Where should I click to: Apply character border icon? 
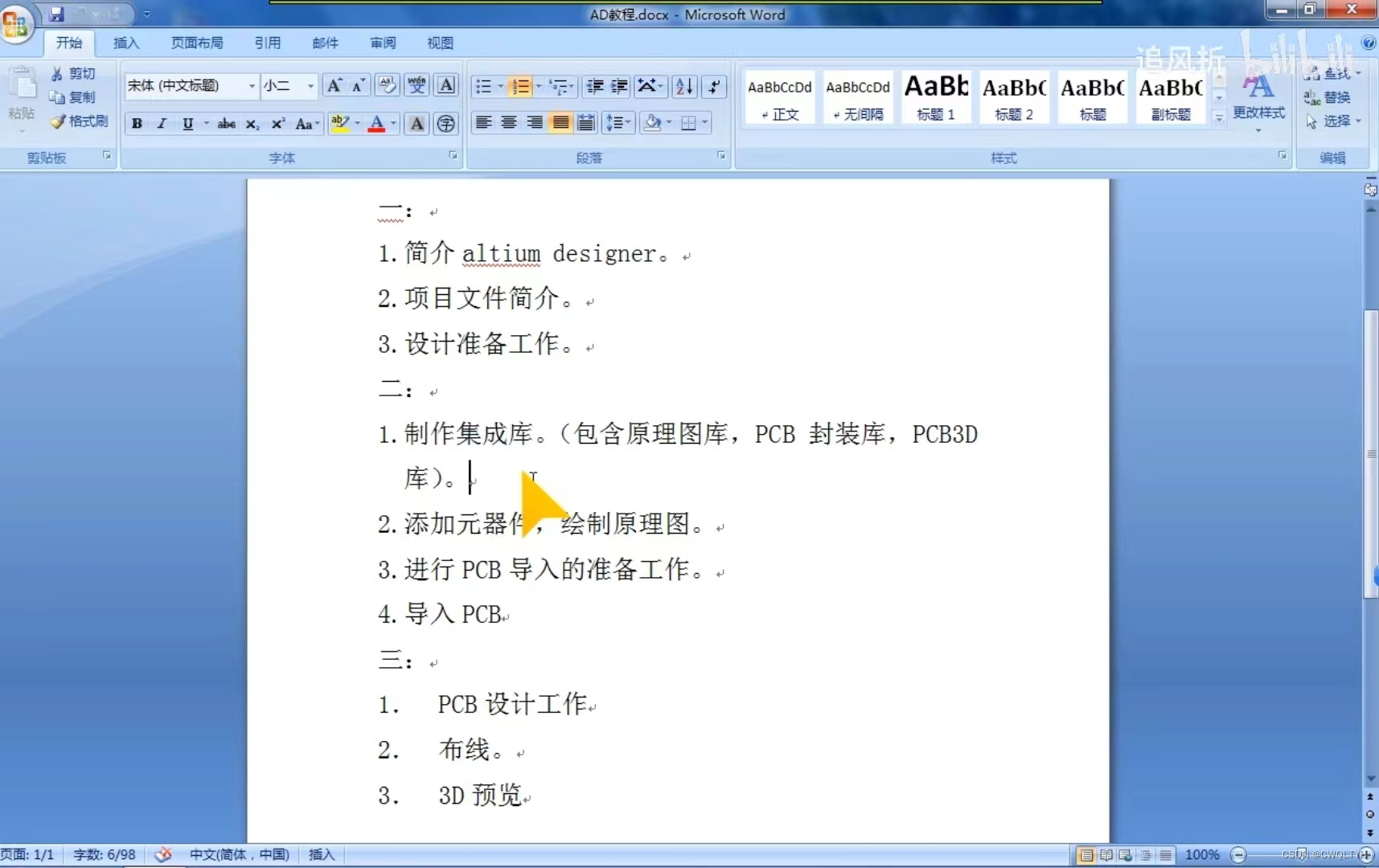pyautogui.click(x=446, y=85)
